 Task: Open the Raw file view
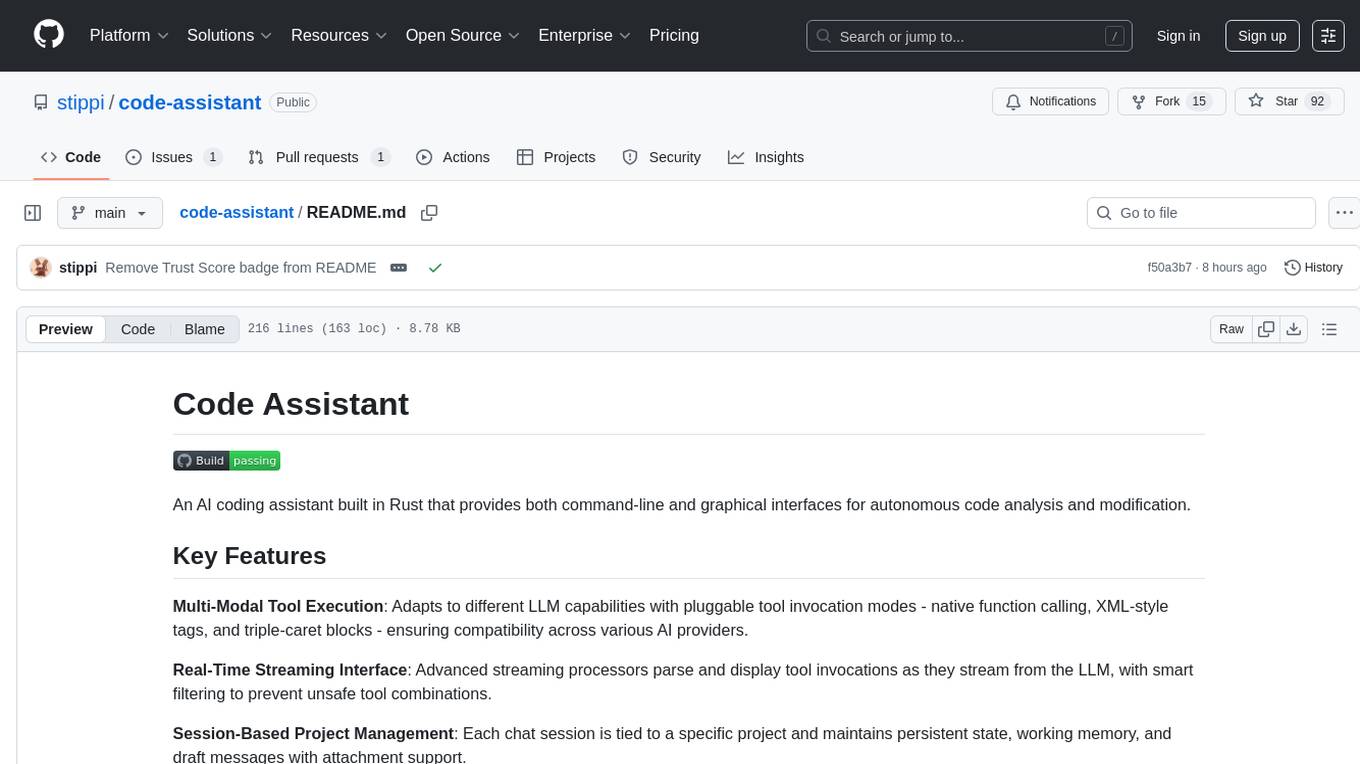[1231, 329]
